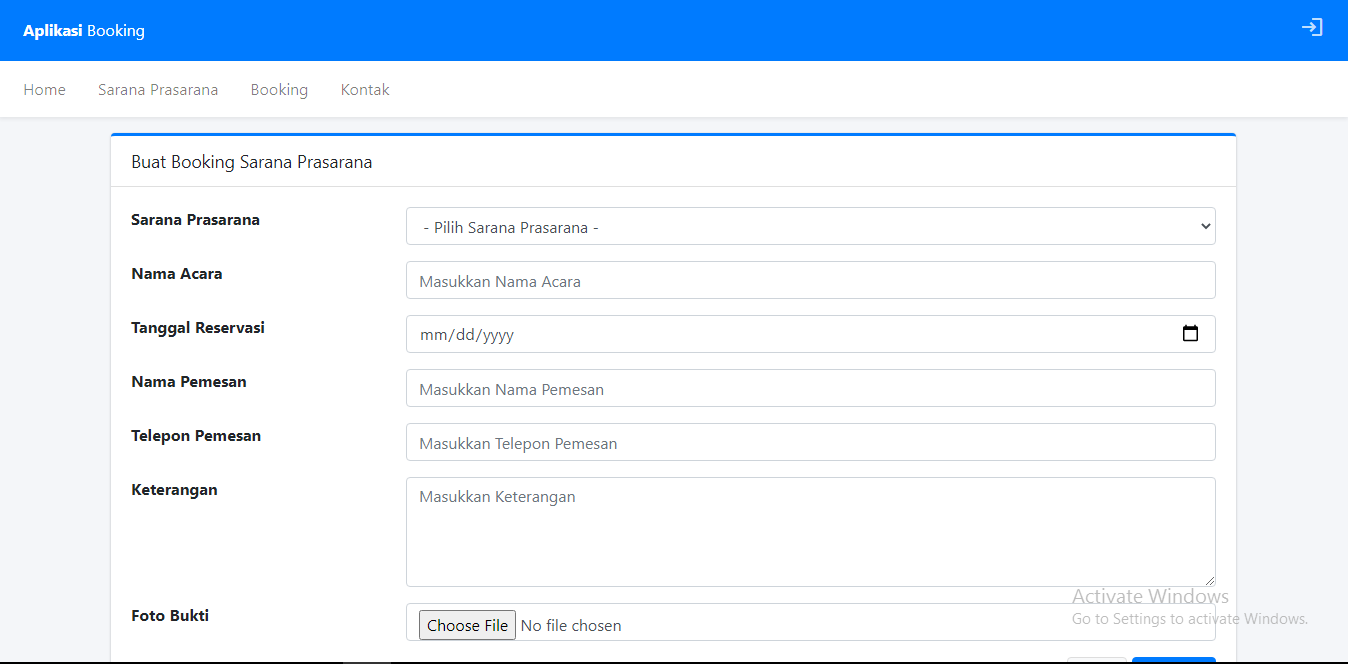Click the Sarana Prasarana form label
Screen dimensions: 1348x664
tap(195, 220)
